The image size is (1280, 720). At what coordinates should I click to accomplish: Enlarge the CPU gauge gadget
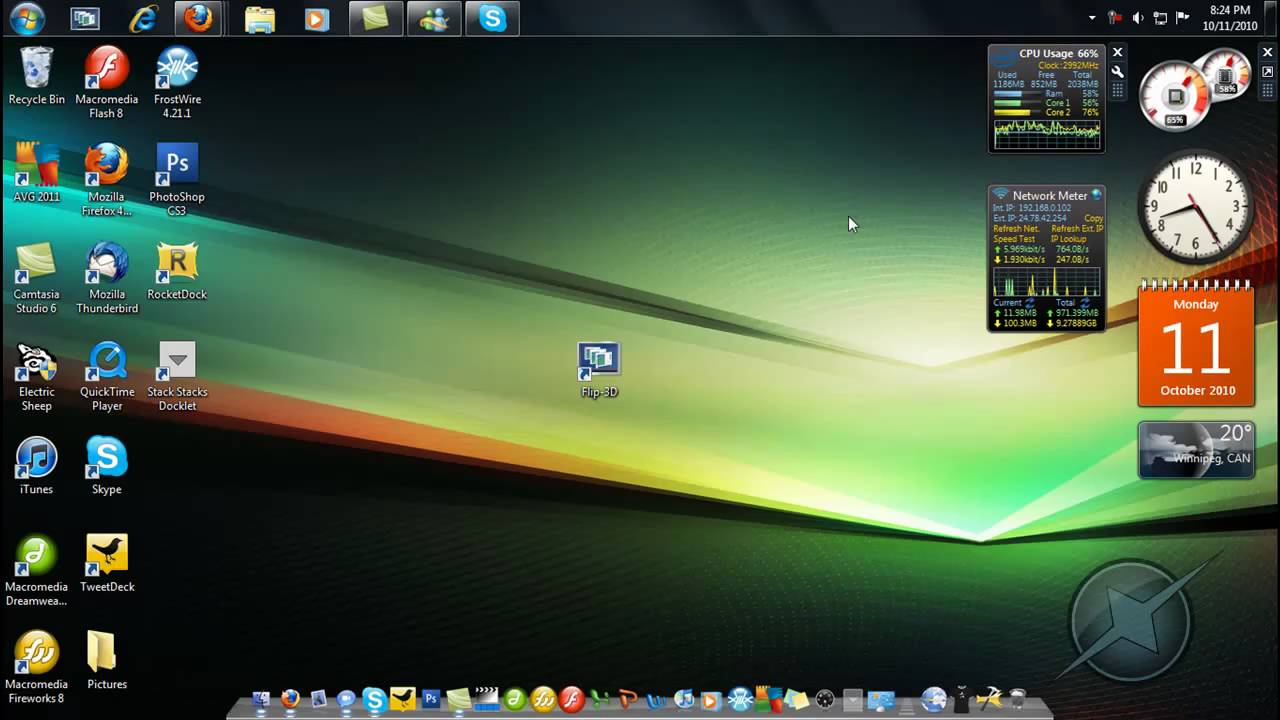click(1267, 71)
